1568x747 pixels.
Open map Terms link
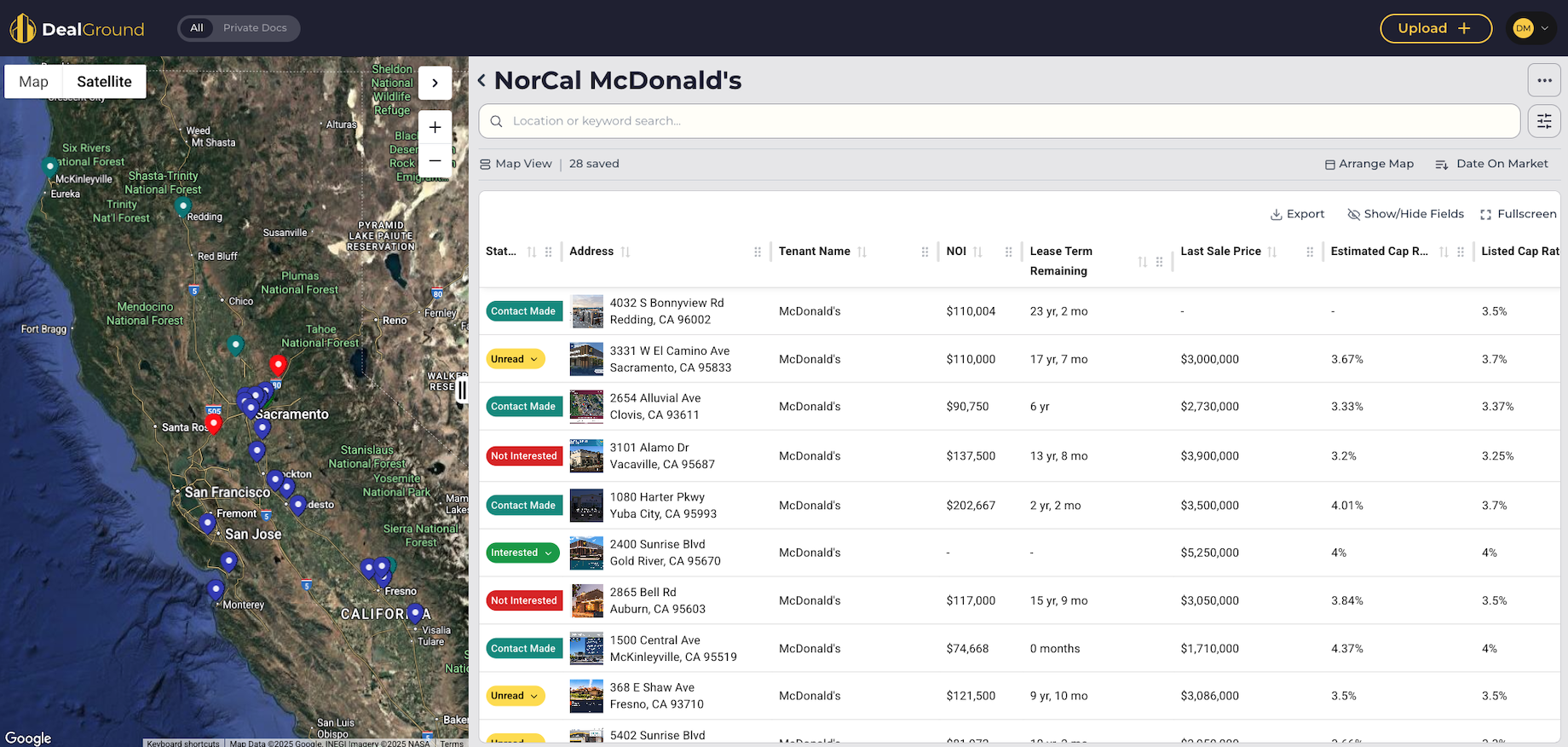[x=452, y=744]
